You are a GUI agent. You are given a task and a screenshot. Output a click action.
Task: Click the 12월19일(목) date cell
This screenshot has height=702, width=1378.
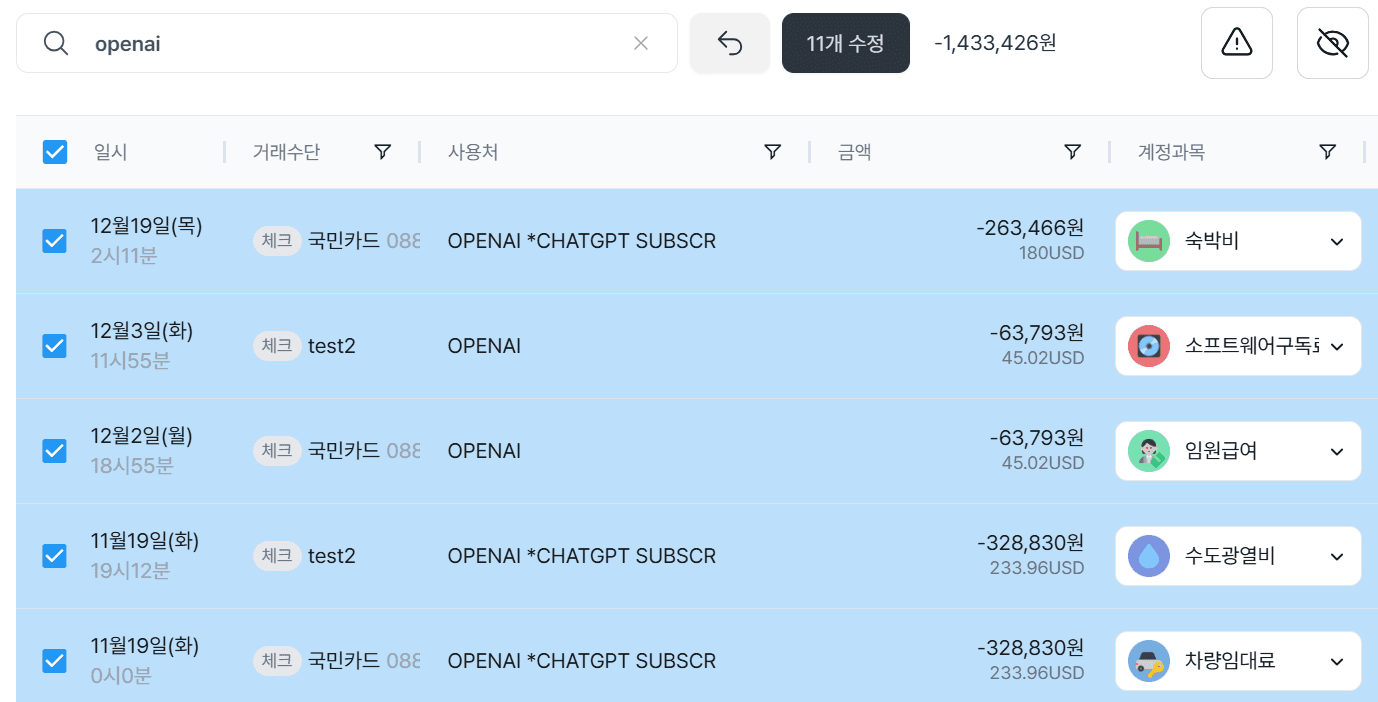146,227
